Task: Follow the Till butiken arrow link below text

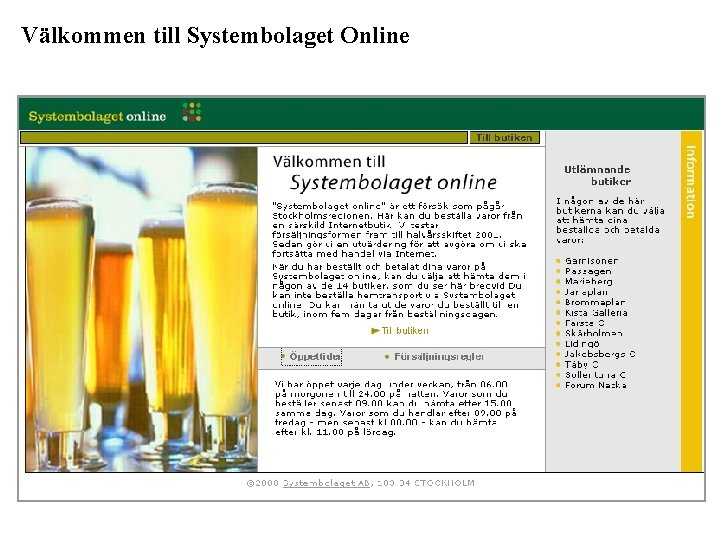Action: pos(399,331)
